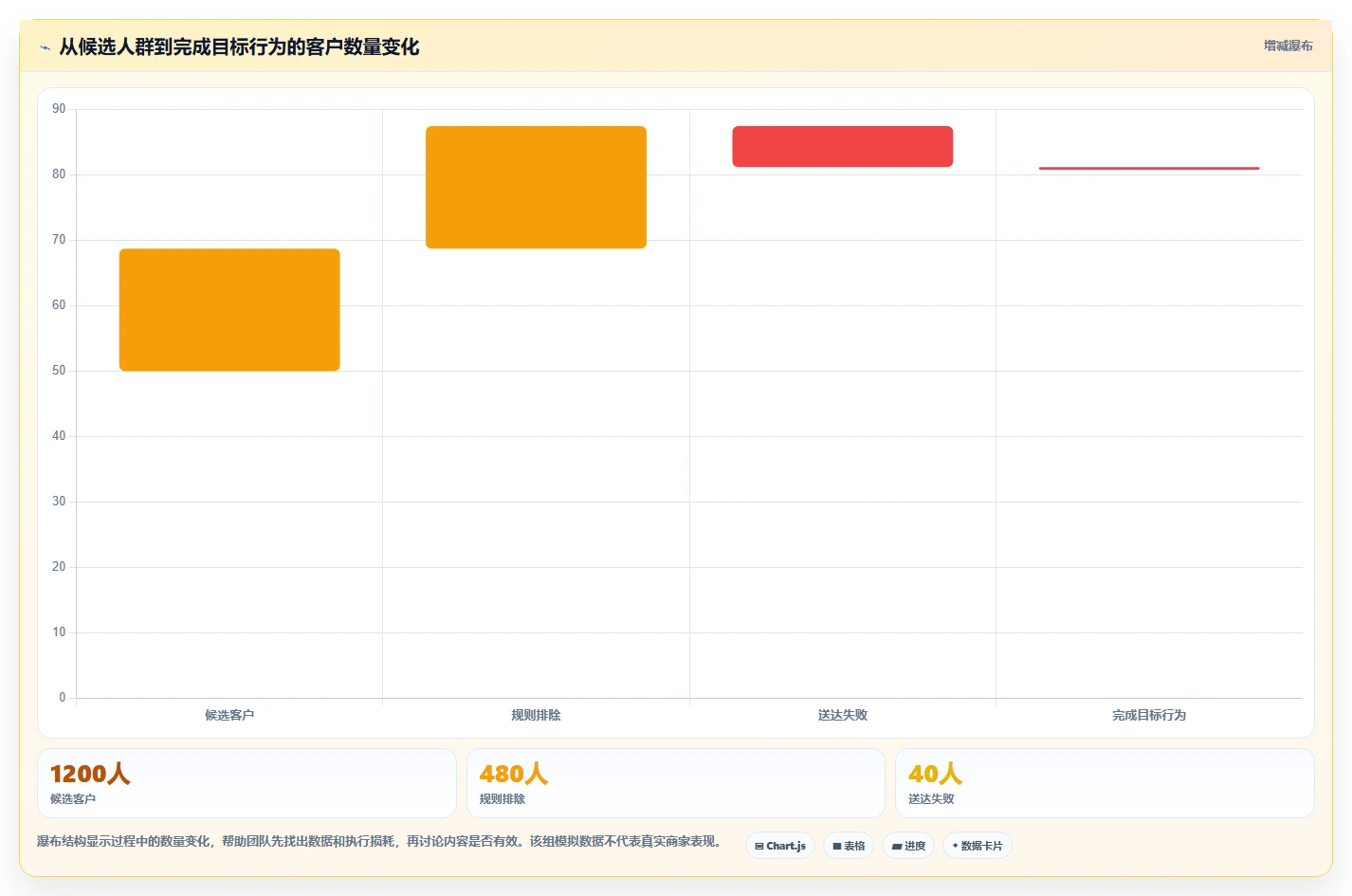
Task: Click the footer note starting with 瀑布结构显示
Action: tap(381, 841)
